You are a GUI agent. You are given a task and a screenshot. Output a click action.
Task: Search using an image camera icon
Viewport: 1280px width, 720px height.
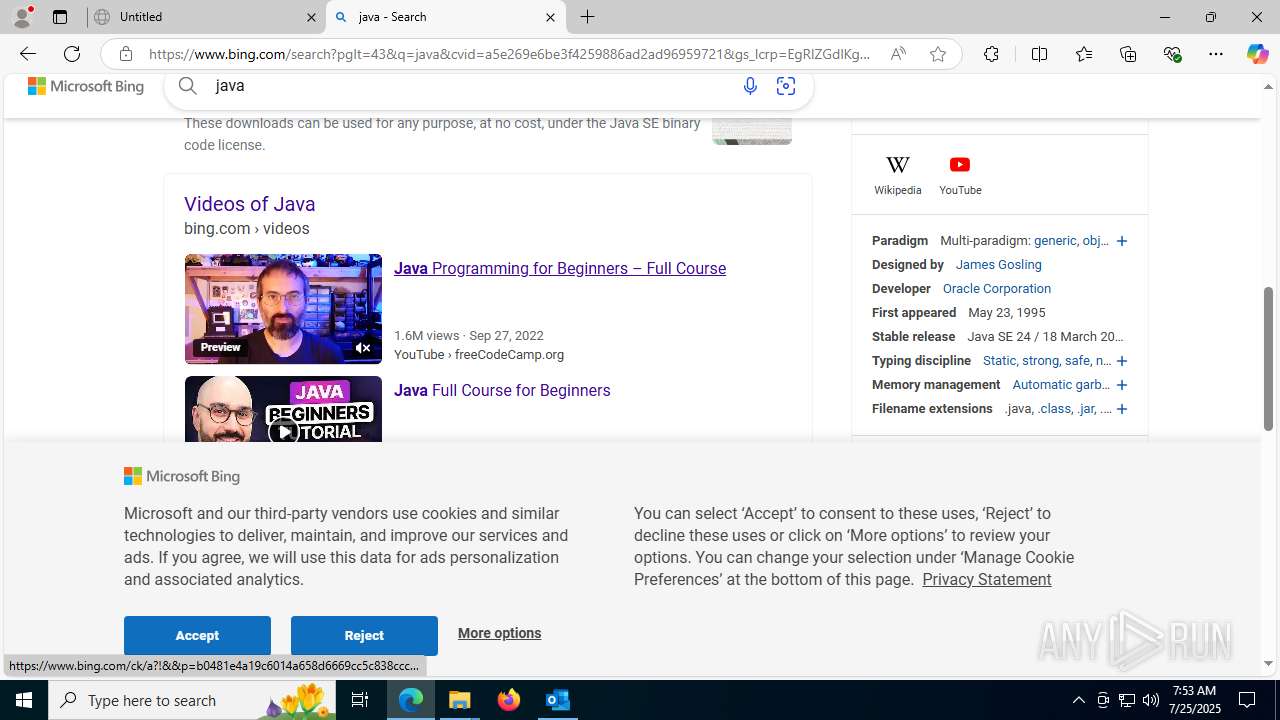786,86
